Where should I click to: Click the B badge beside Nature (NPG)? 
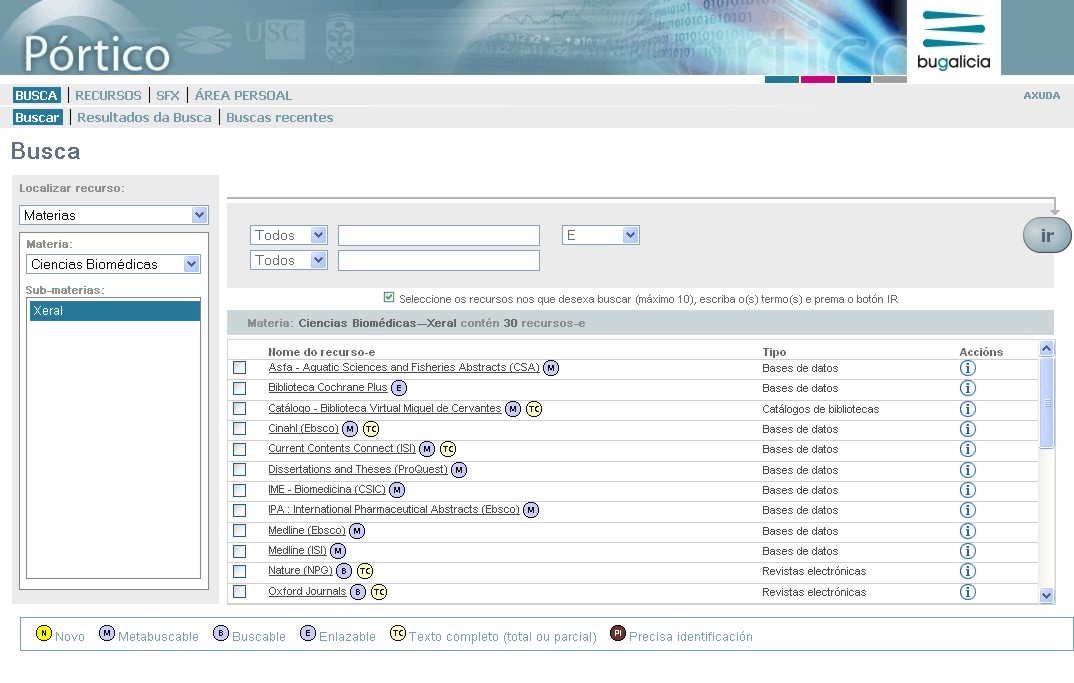click(x=344, y=571)
